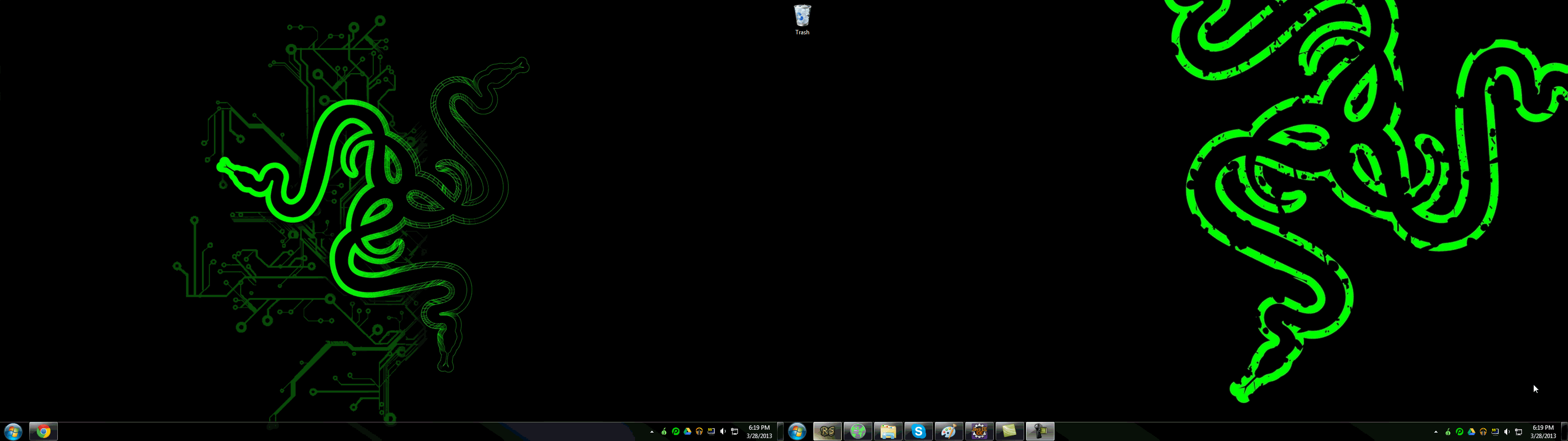
Task: Click the 99 monitor tray icon on Chrome's taskbar
Action: [x=711, y=432]
